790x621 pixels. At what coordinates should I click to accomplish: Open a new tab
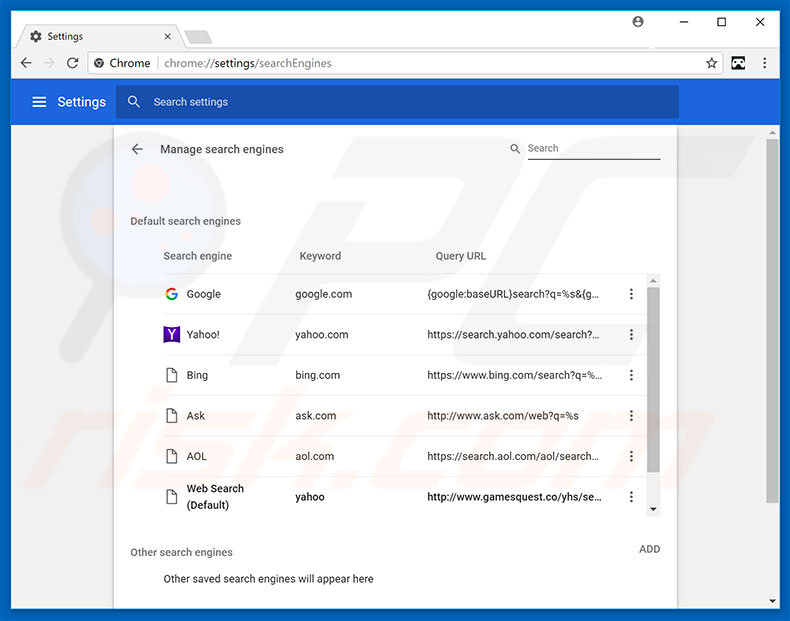[x=198, y=37]
